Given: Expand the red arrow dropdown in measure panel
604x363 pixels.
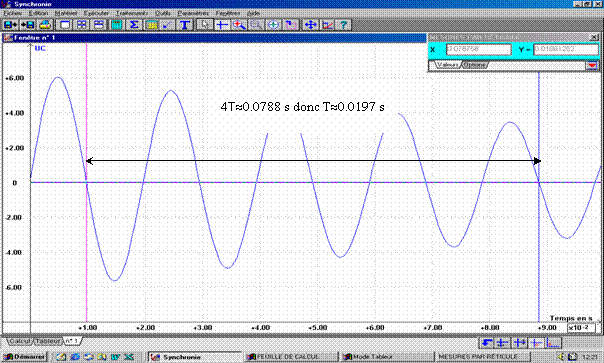Looking at the screenshot, I should pyautogui.click(x=592, y=65).
